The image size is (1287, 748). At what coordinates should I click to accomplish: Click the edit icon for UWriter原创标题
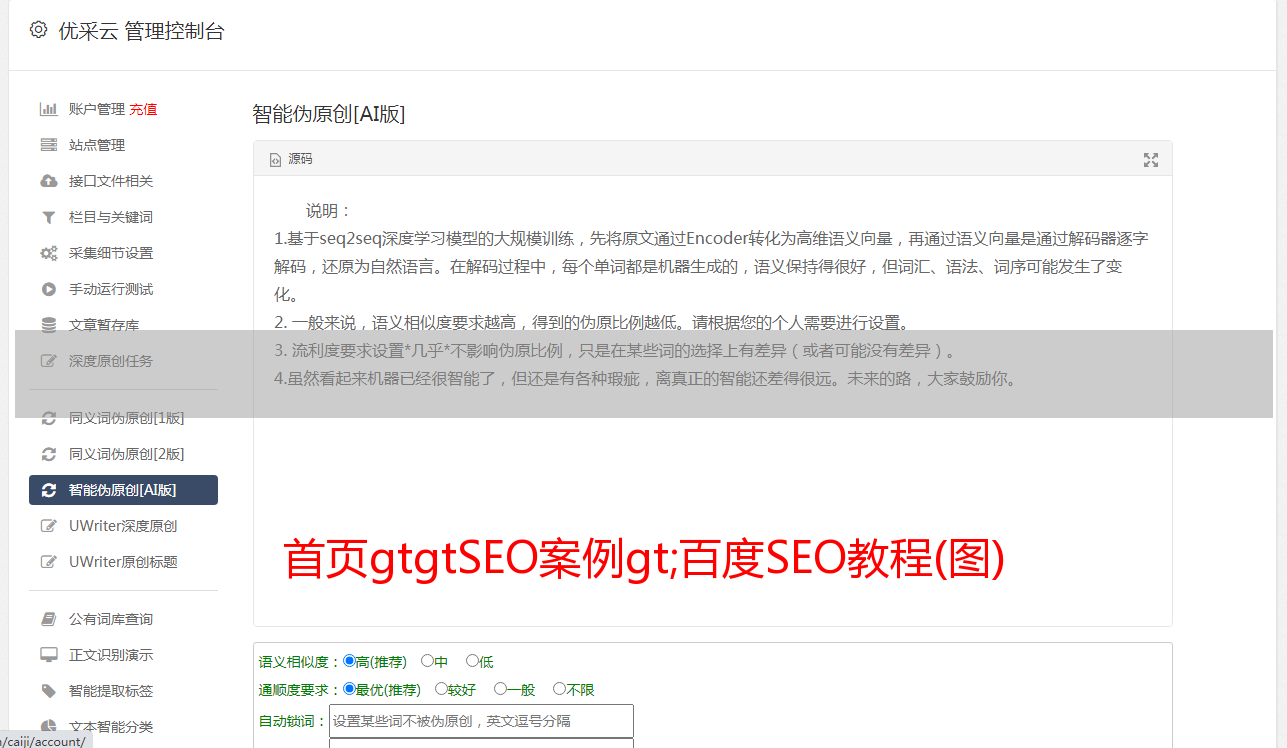(48, 562)
